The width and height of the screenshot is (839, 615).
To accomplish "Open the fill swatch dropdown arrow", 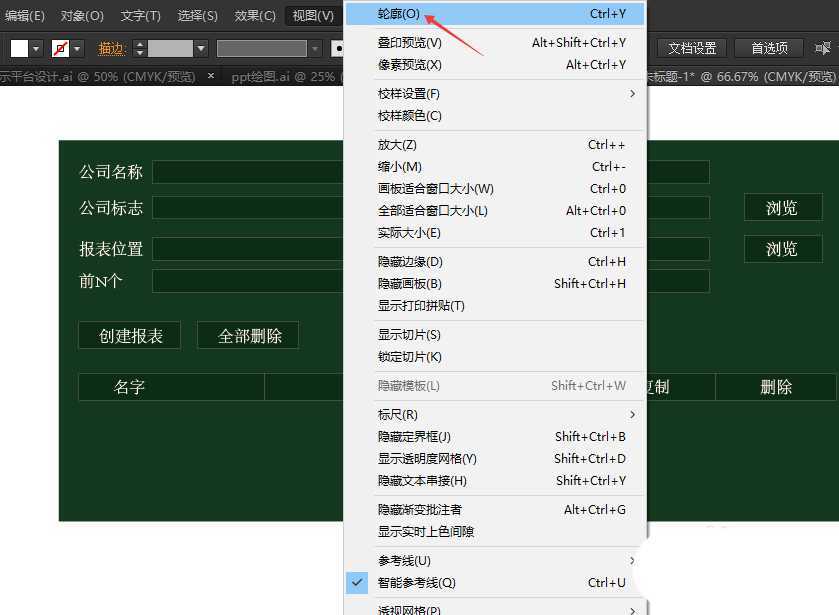I will 34,48.
